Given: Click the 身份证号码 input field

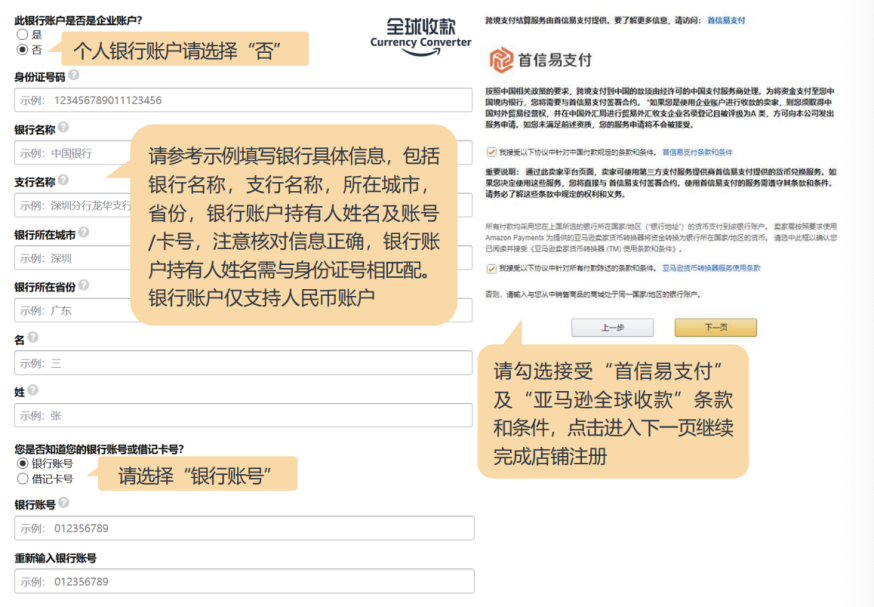Looking at the screenshot, I should coord(243,100).
